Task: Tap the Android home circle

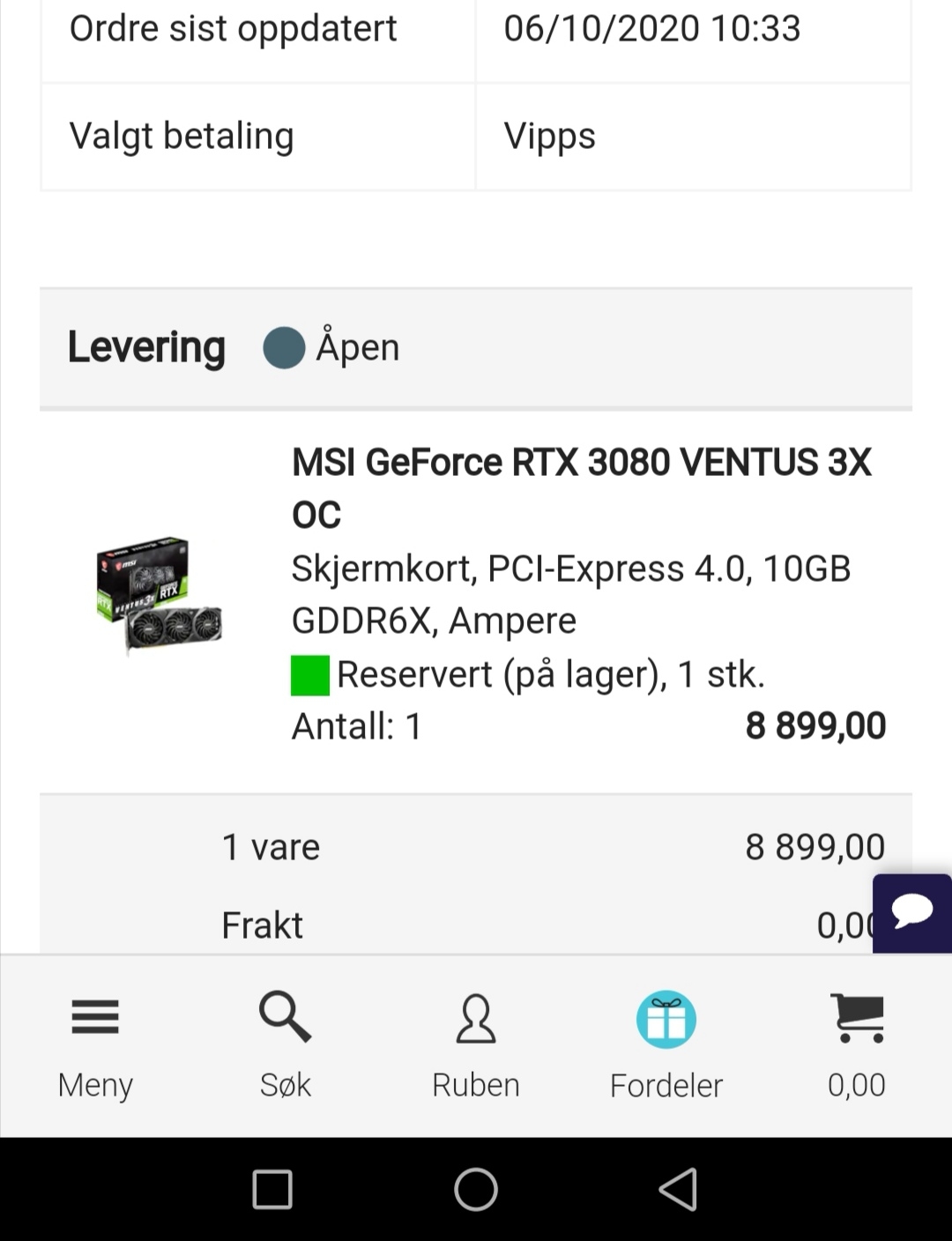Action: pyautogui.click(x=476, y=1189)
